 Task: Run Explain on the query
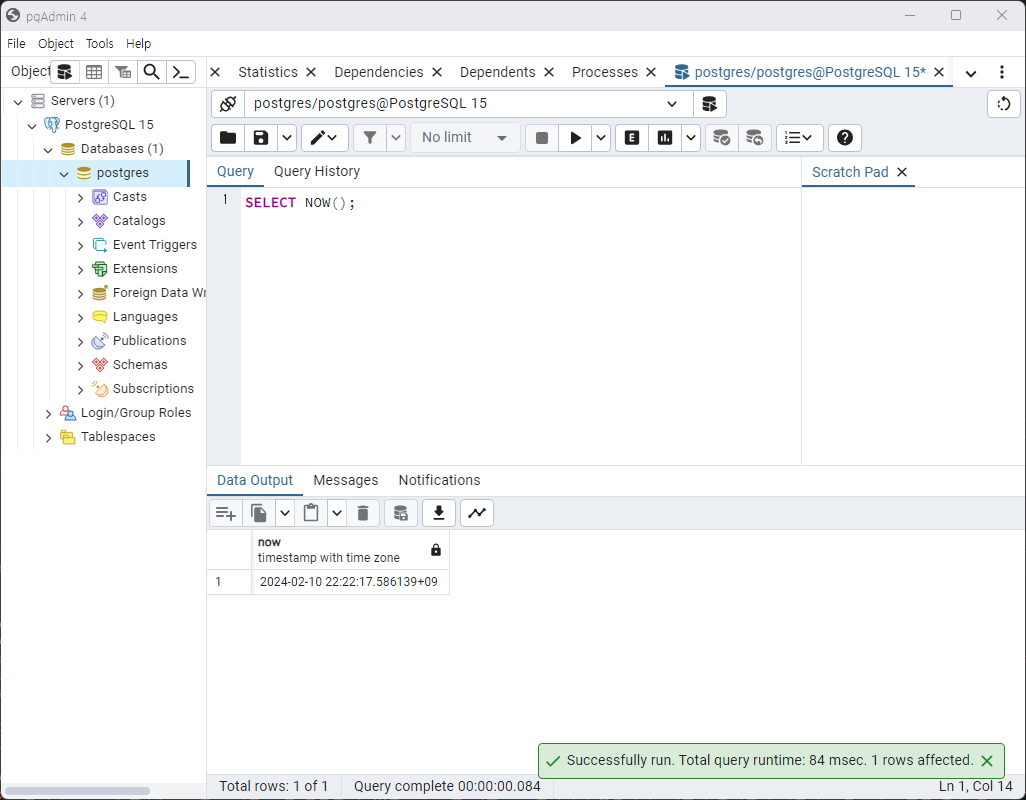(631, 137)
